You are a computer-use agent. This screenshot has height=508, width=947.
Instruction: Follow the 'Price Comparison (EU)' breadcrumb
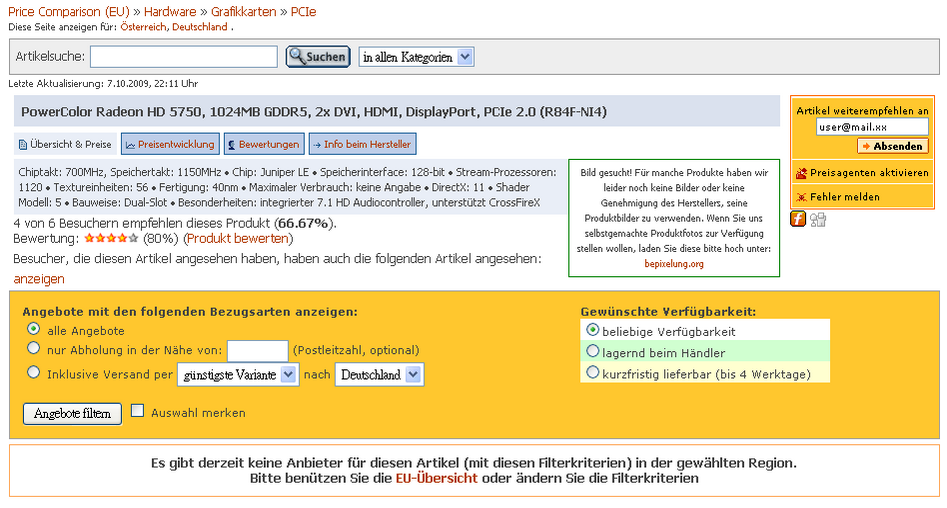[x=69, y=11]
